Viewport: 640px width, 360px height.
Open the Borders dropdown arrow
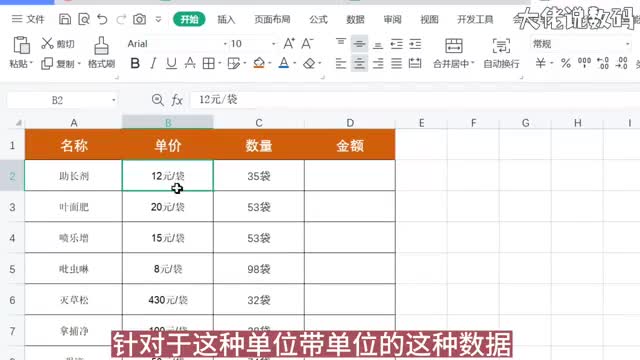coord(220,63)
